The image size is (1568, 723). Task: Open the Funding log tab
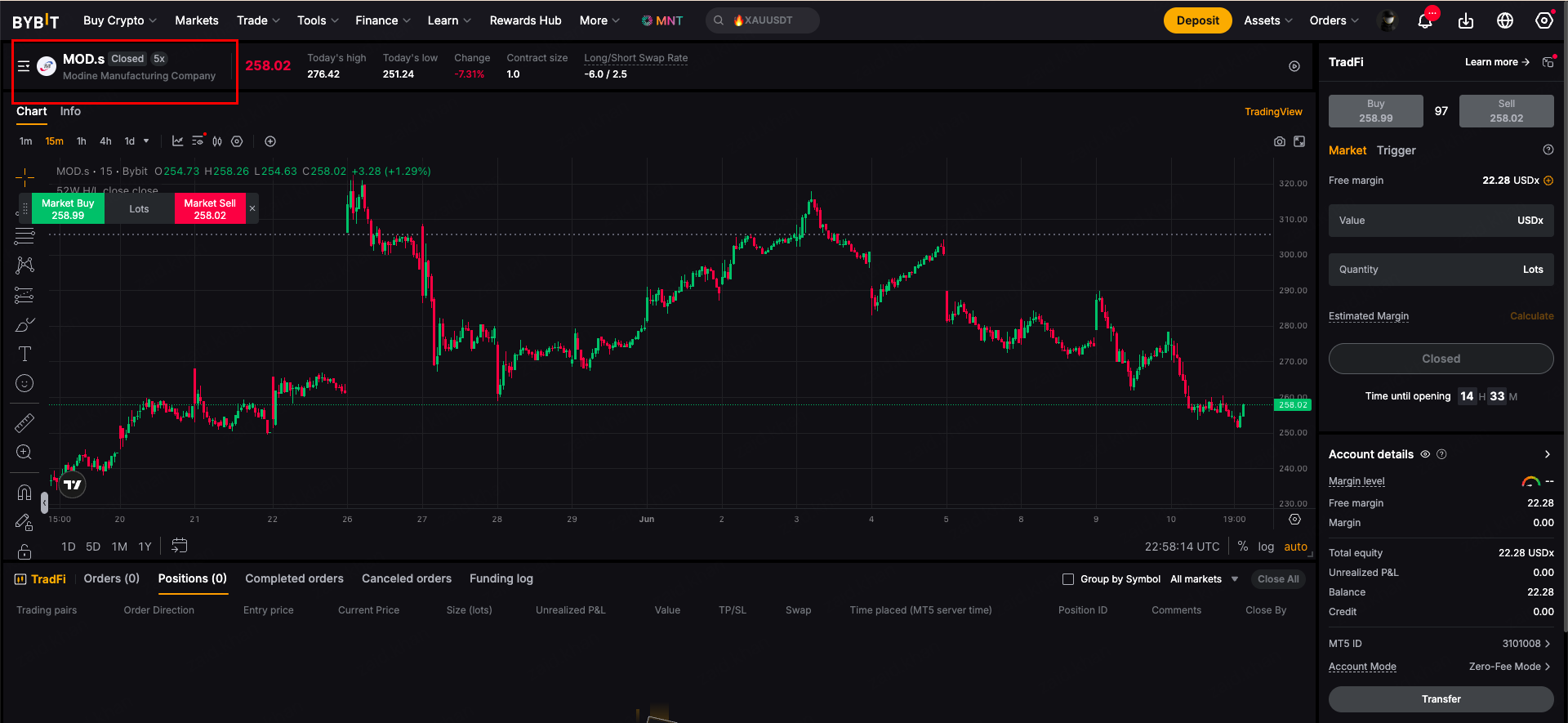(x=501, y=578)
